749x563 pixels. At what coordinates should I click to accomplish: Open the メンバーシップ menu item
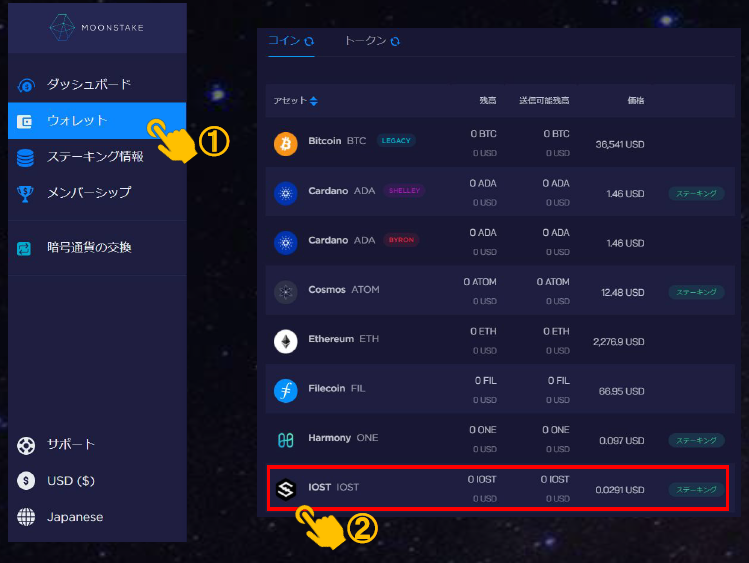coord(97,192)
